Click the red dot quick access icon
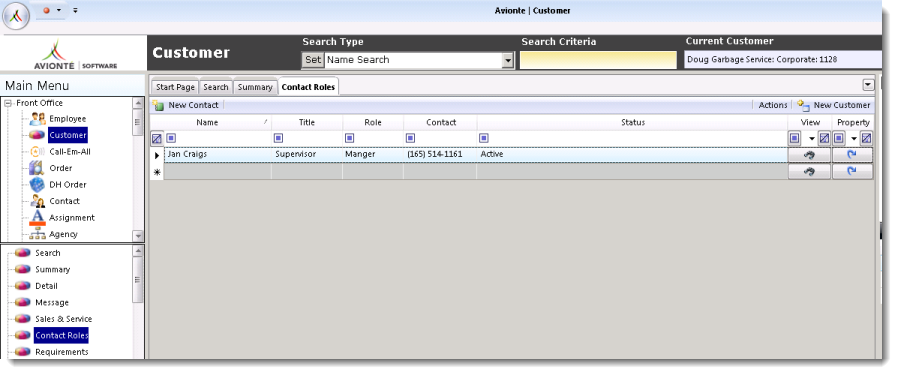 point(46,10)
